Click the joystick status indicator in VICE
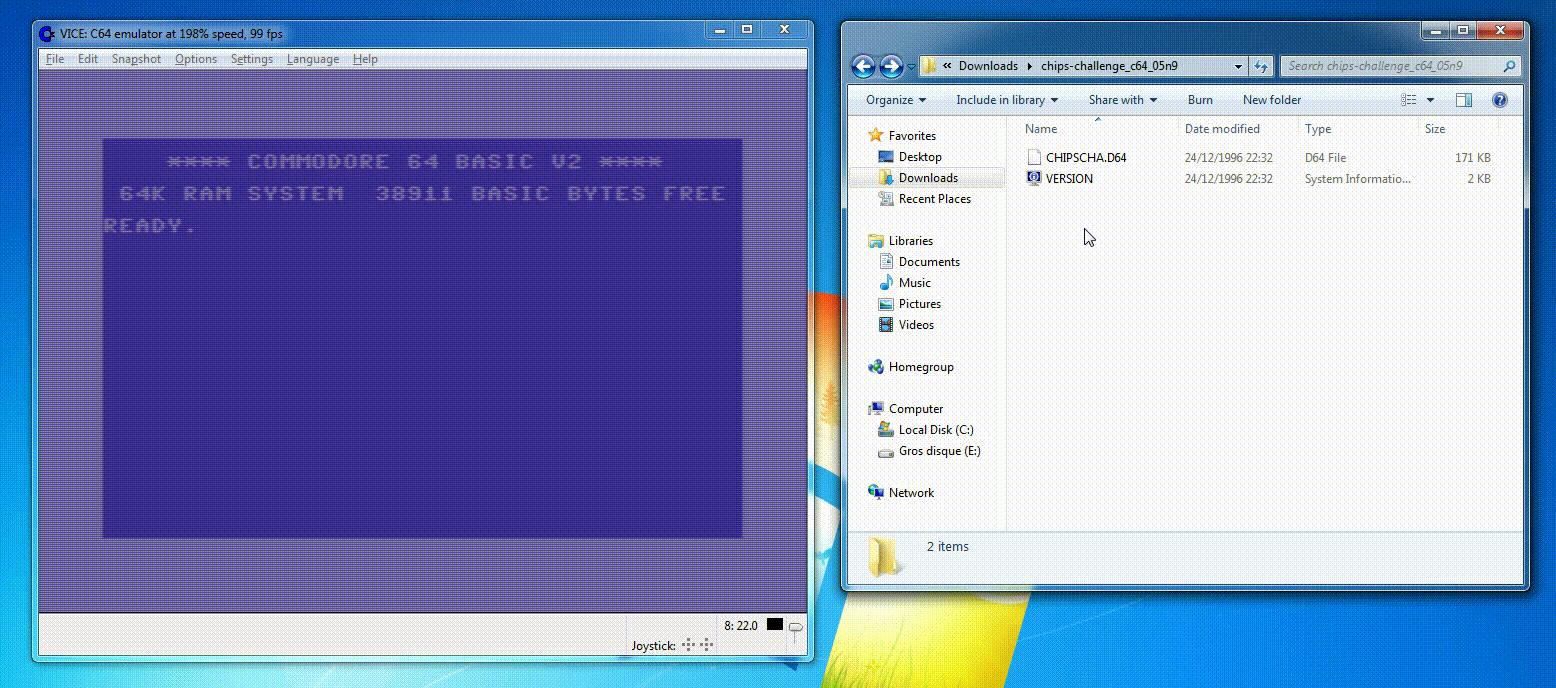The width and height of the screenshot is (1556, 688). pos(697,645)
